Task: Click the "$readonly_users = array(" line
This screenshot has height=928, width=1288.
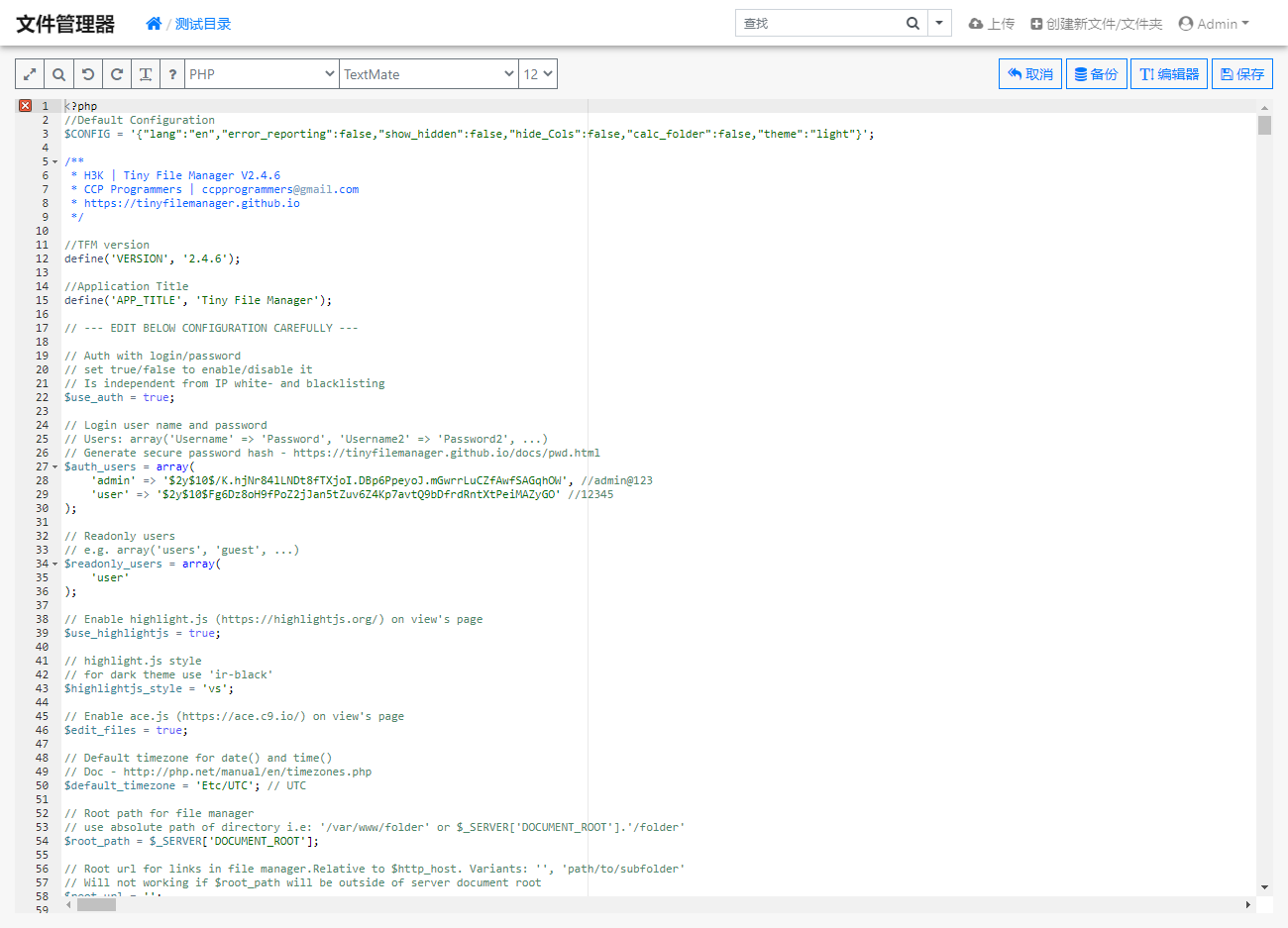Action: pos(143,564)
